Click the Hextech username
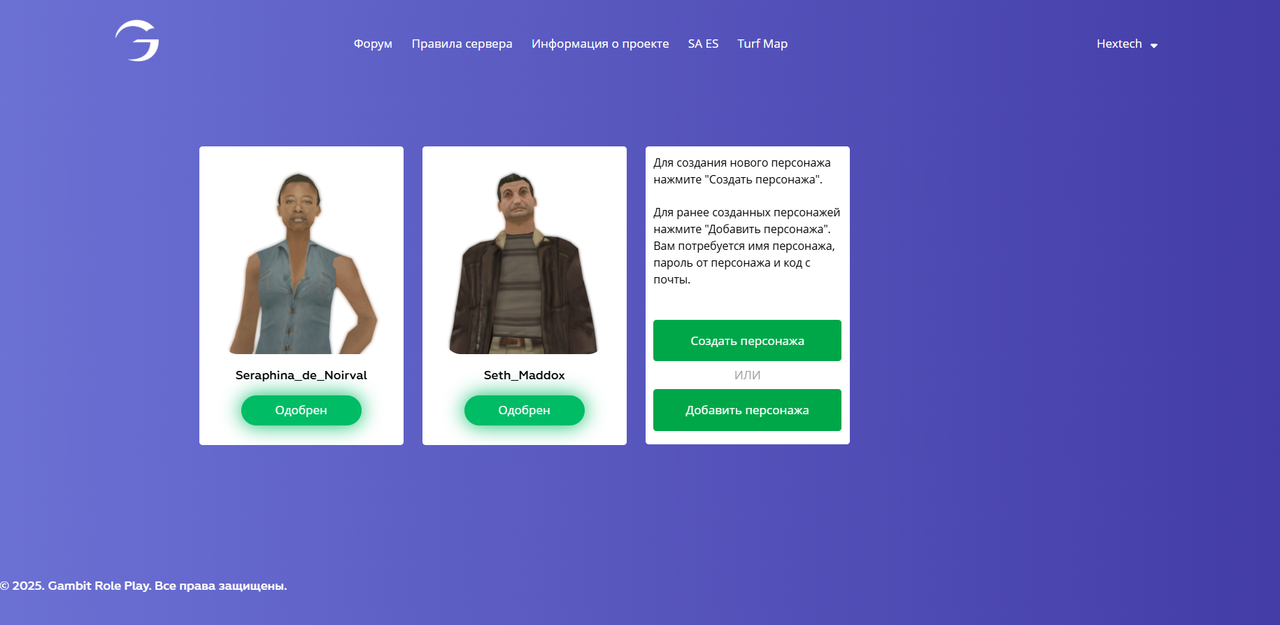Screen dimensions: 1280x625 point(1119,44)
